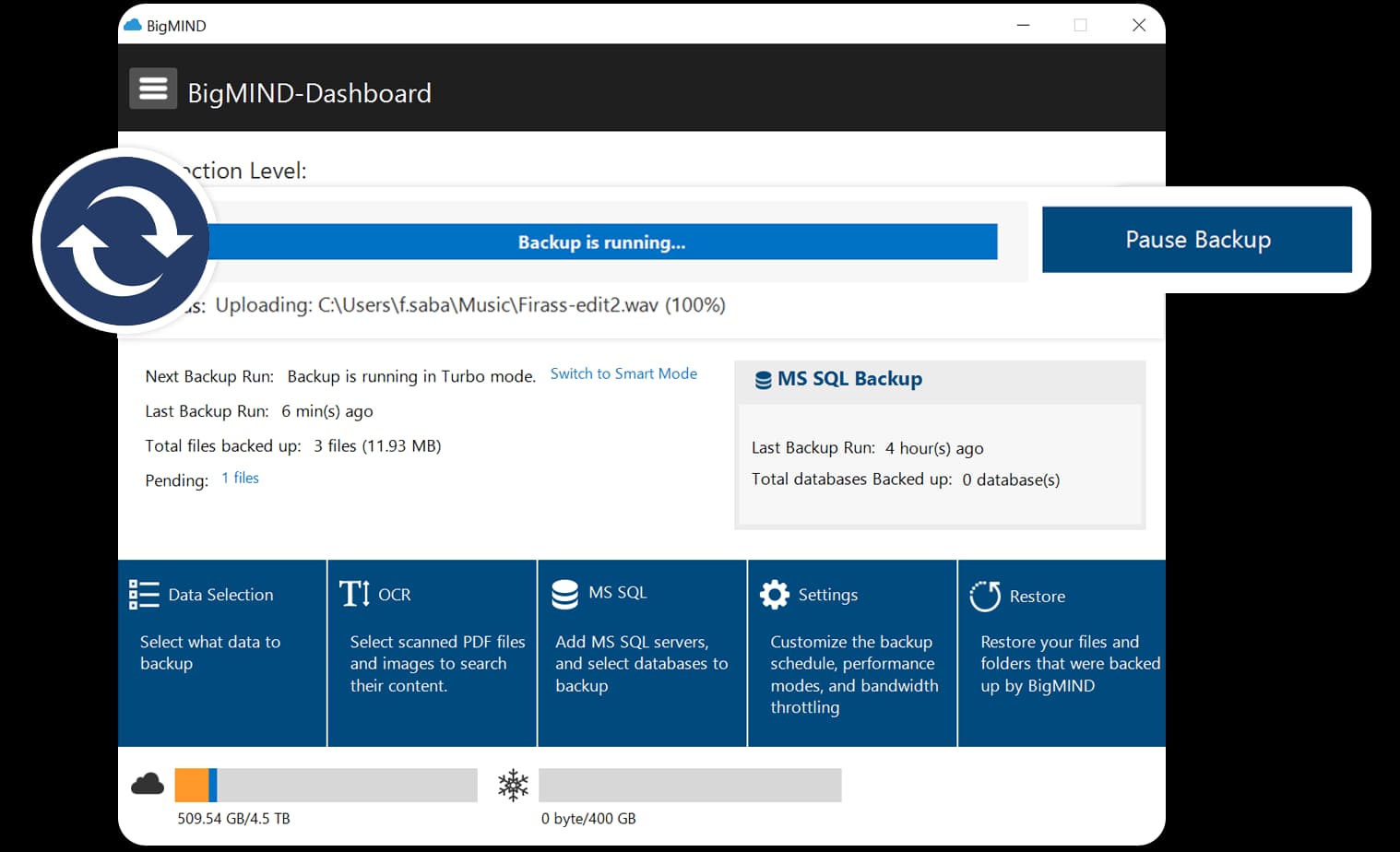The width and height of the screenshot is (1400, 852).
Task: Click the Restore circular arrow icon
Action: click(x=984, y=596)
